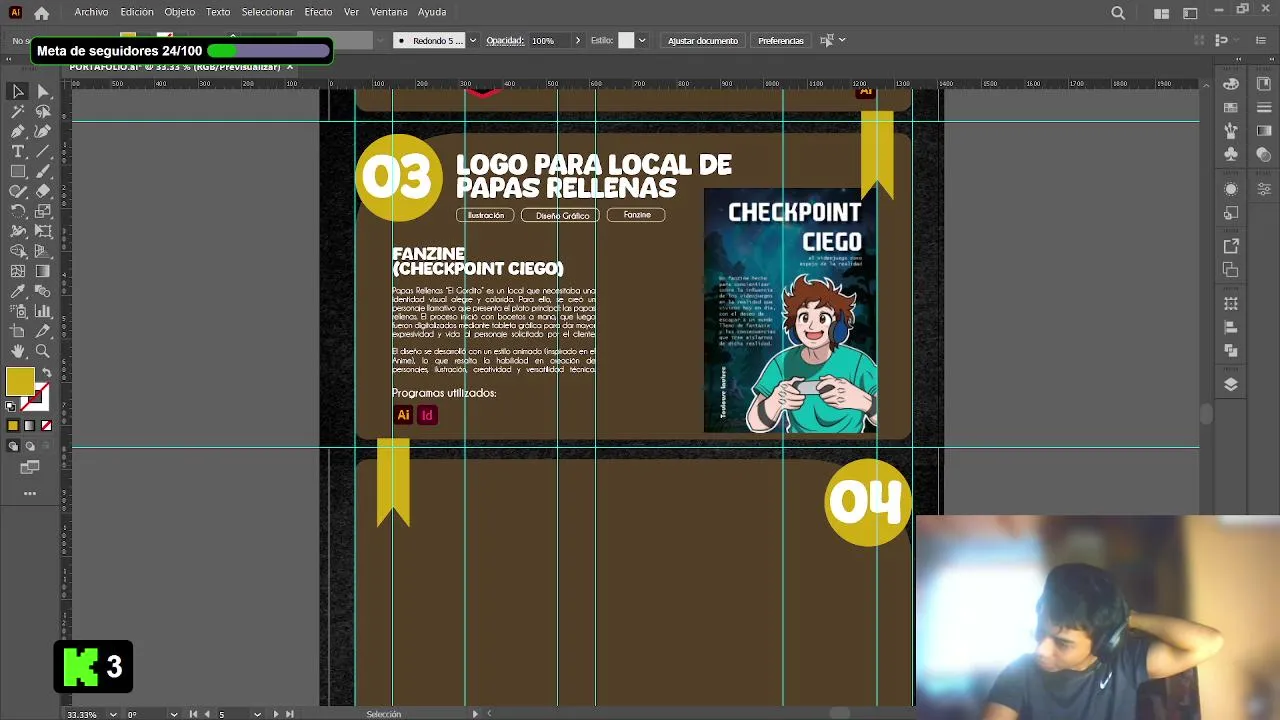Click the Ajustar documento button
Screen dimensions: 1280x720
(x=703, y=41)
